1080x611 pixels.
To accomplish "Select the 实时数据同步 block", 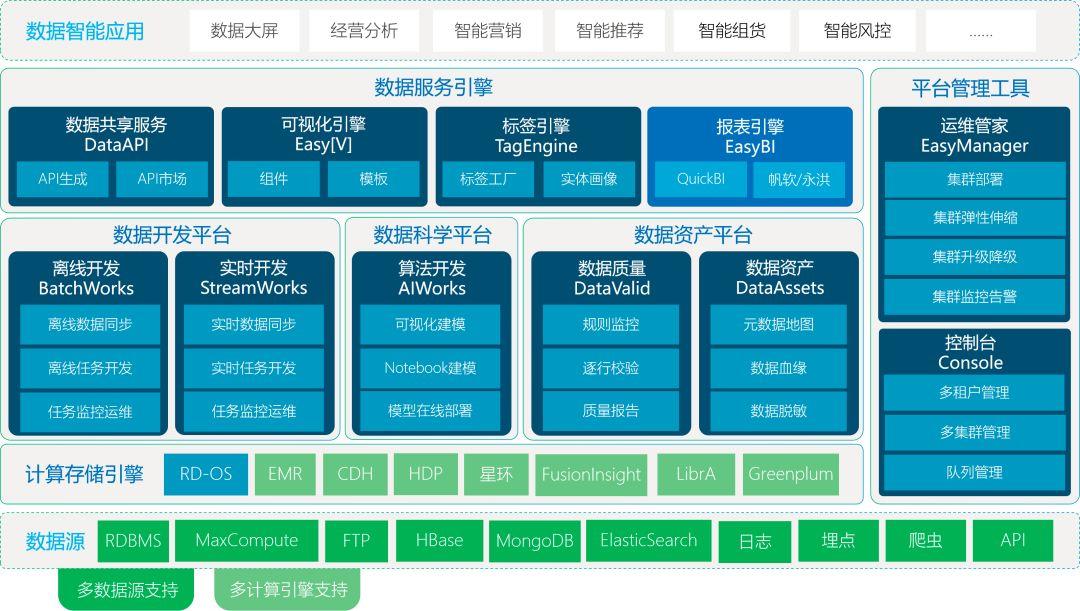I will tap(253, 324).
